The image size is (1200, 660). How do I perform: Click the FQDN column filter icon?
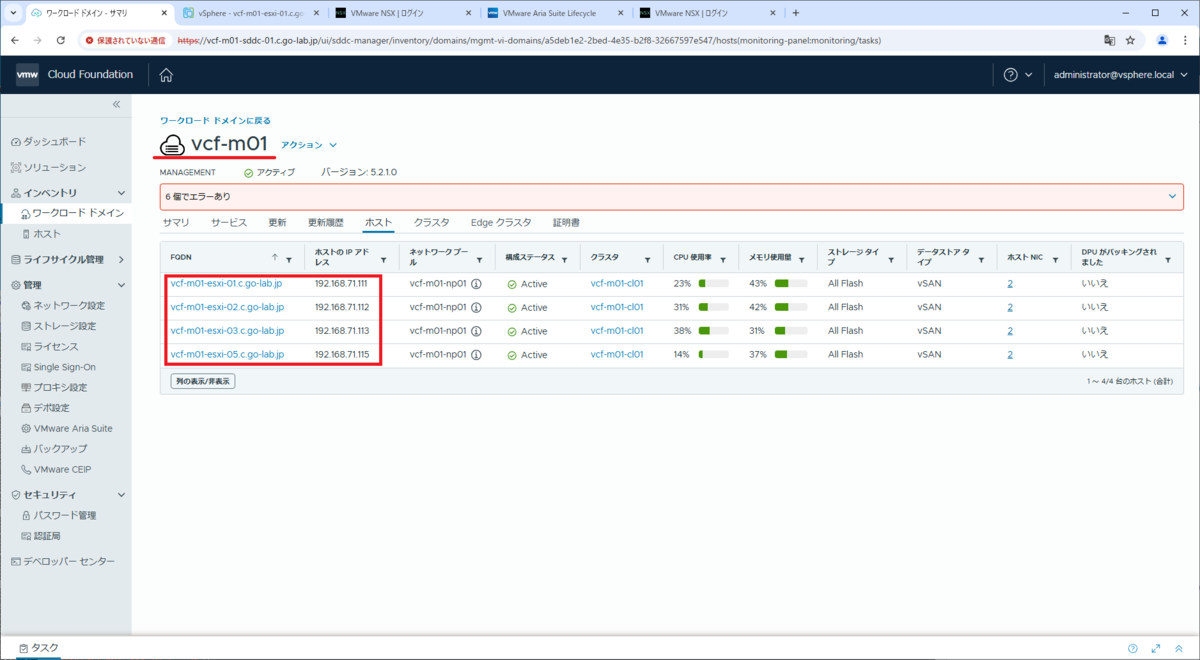290,258
